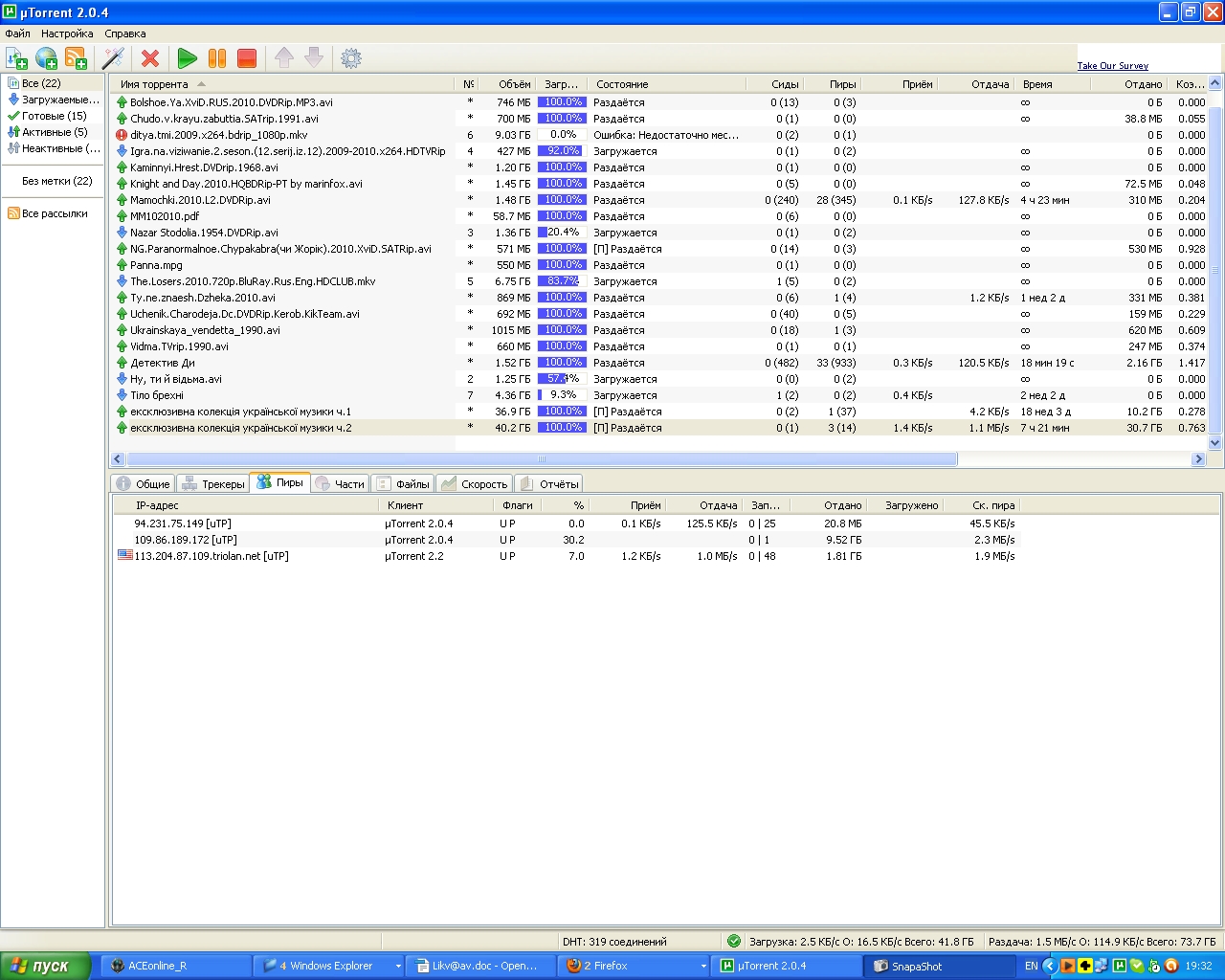Select Активные (5) category

[53, 132]
